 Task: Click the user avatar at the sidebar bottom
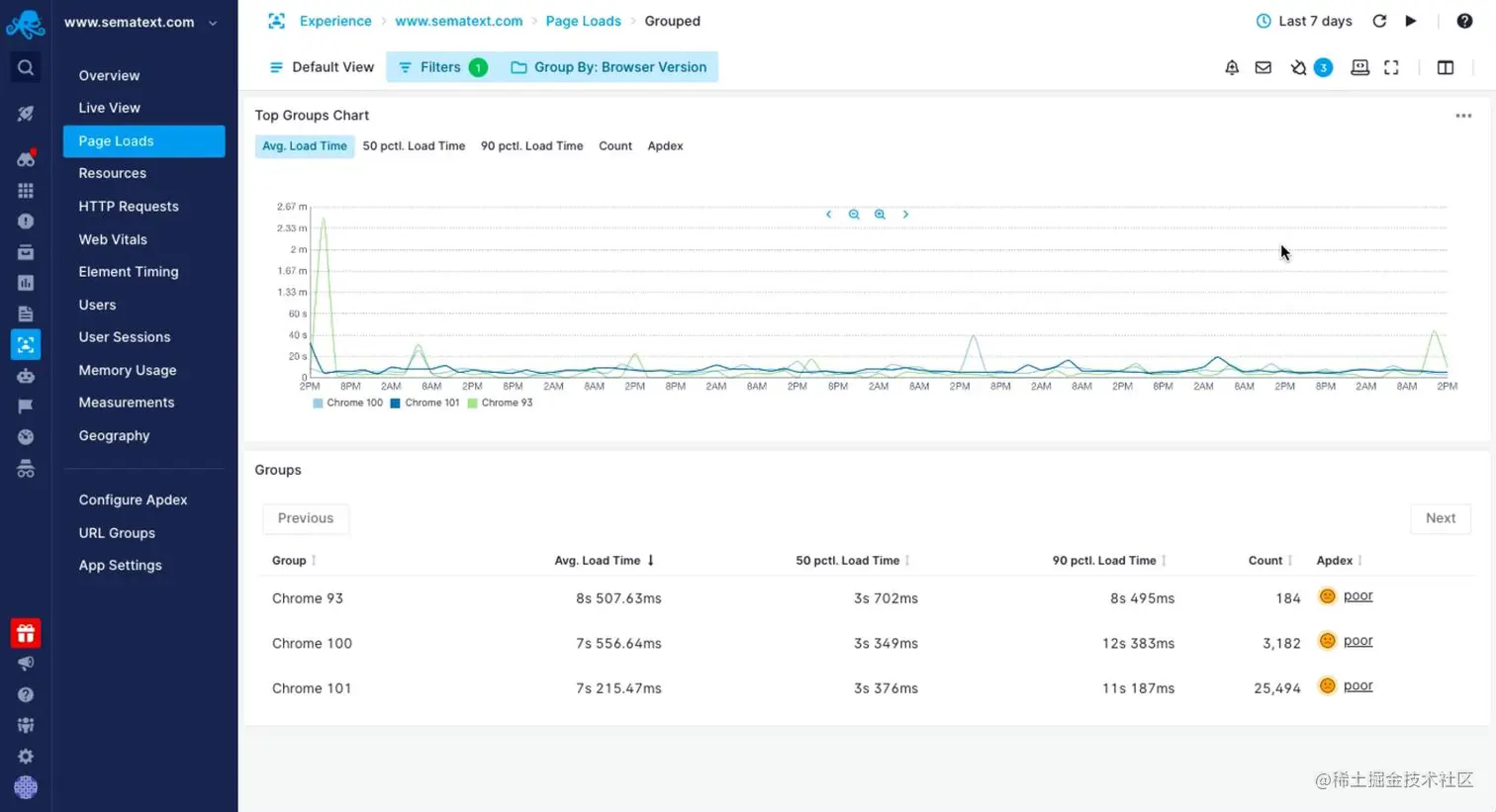click(x=26, y=787)
